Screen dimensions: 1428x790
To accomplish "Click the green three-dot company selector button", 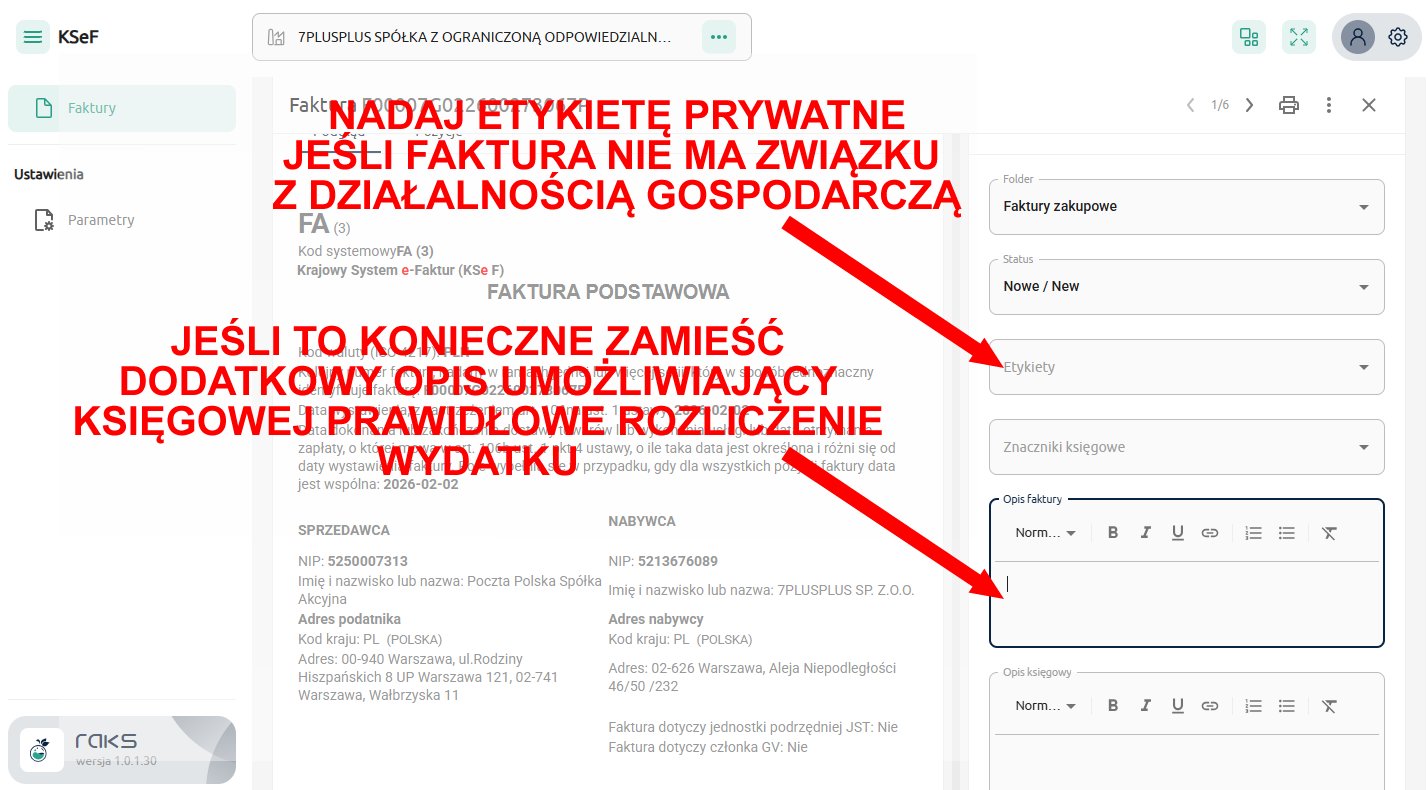I will 718,38.
